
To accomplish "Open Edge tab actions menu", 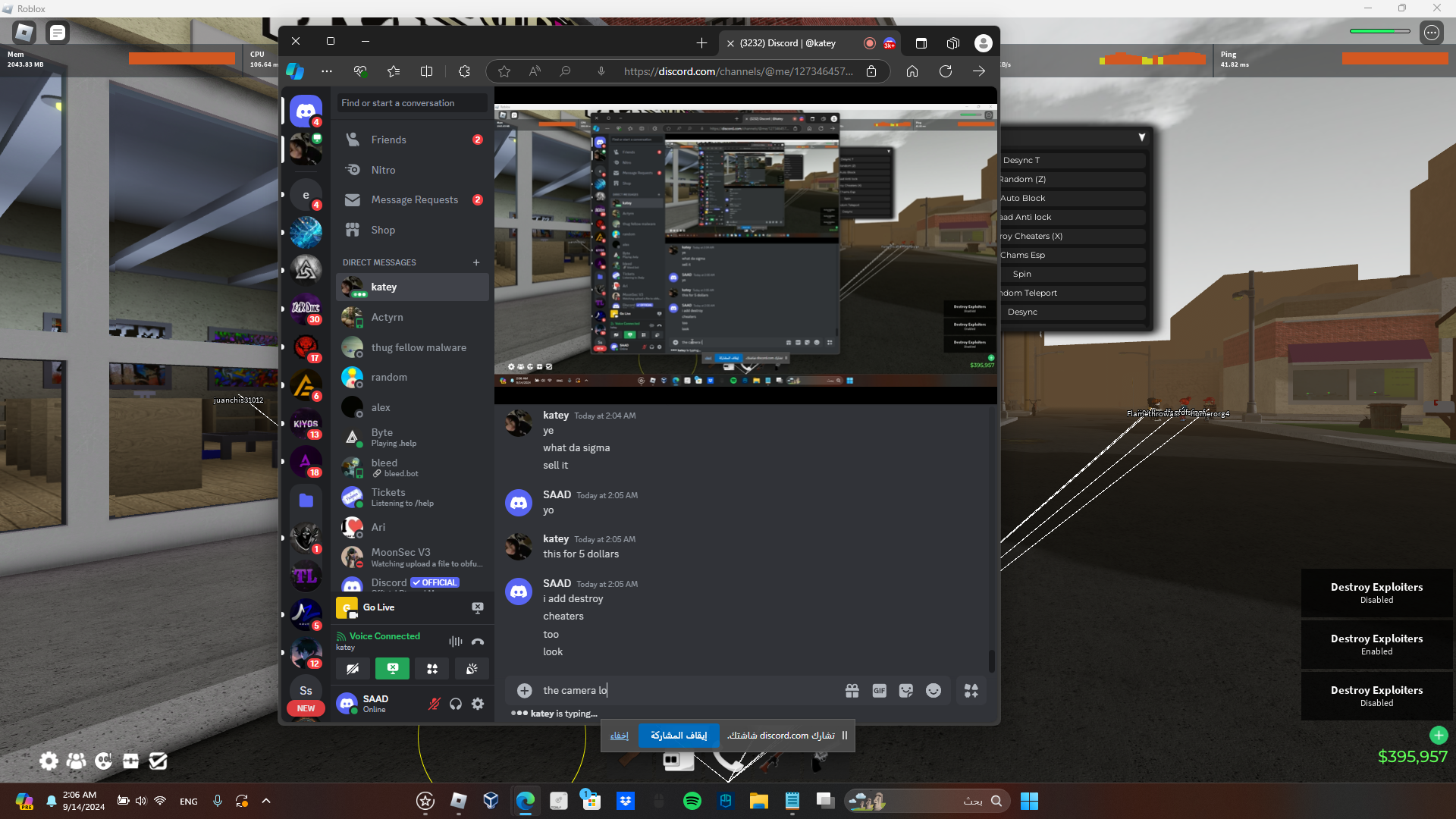I will [x=921, y=43].
